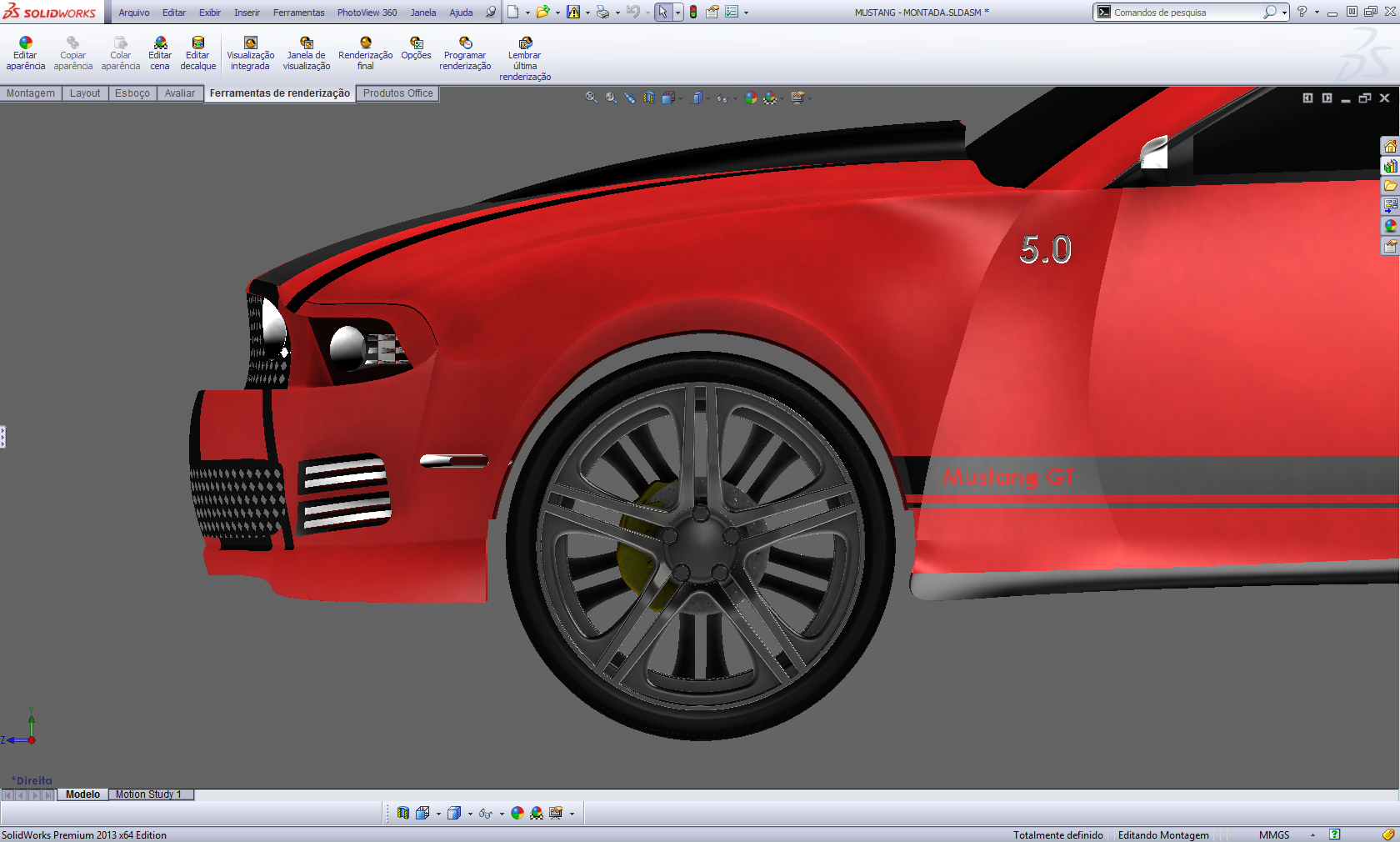Switch to the Avaliar tab
Viewport: 1400px width, 842px height.
click(180, 93)
